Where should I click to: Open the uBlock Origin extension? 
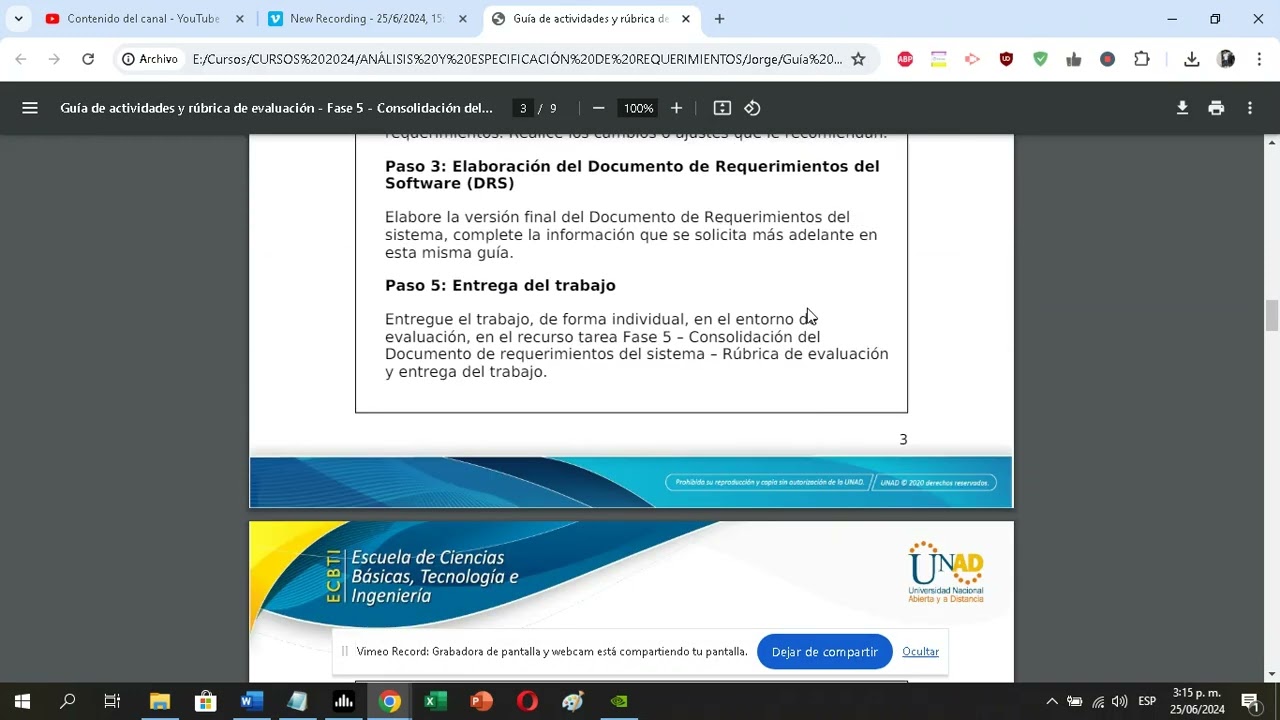[x=1006, y=59]
